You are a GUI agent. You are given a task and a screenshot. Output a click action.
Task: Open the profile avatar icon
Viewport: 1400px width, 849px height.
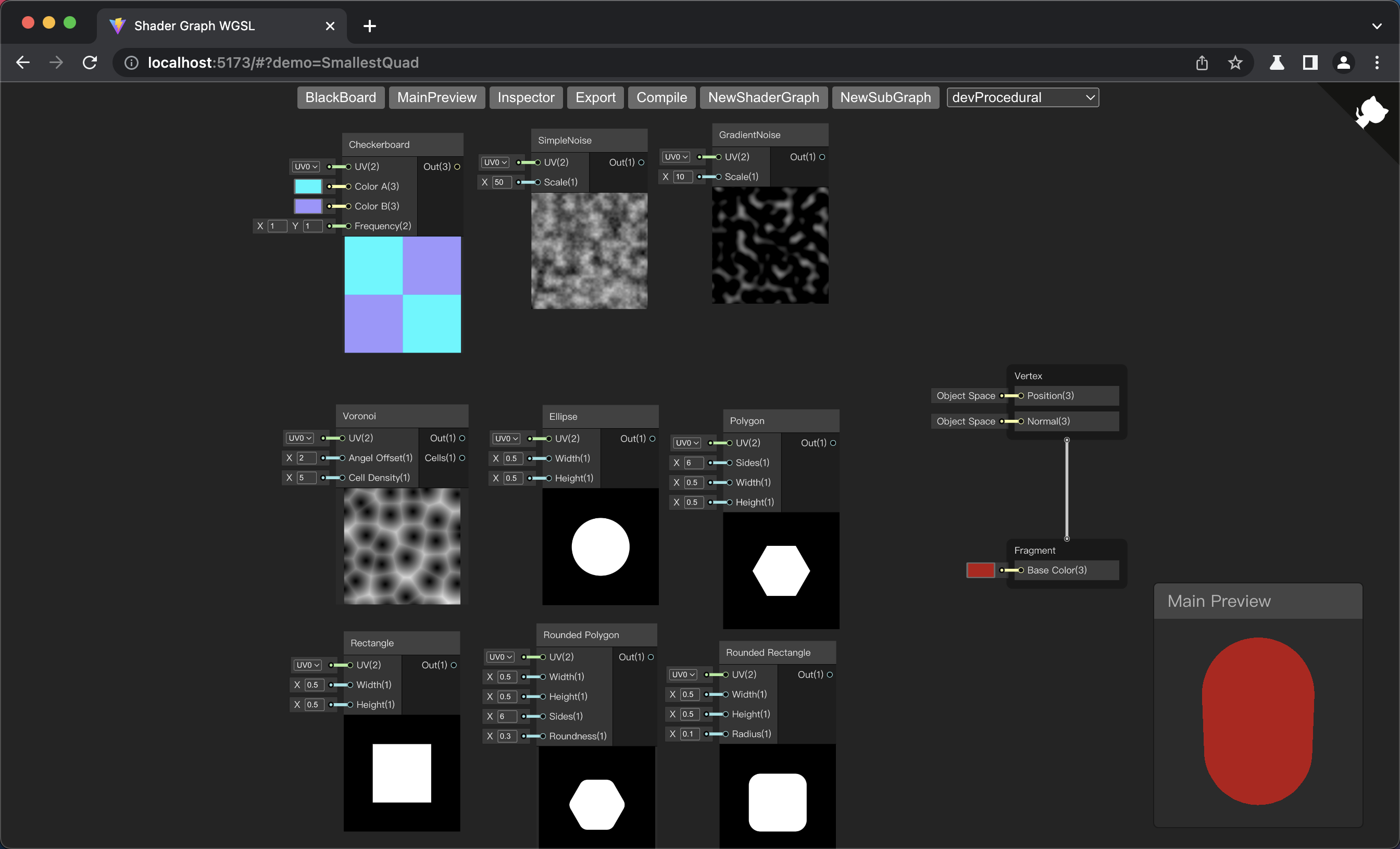(x=1343, y=63)
